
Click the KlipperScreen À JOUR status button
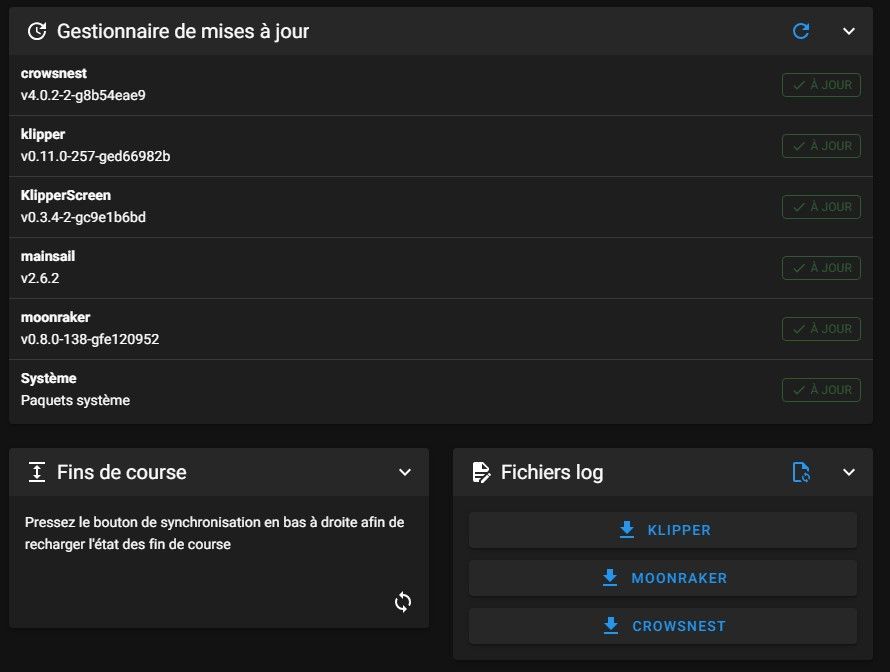(x=821, y=207)
